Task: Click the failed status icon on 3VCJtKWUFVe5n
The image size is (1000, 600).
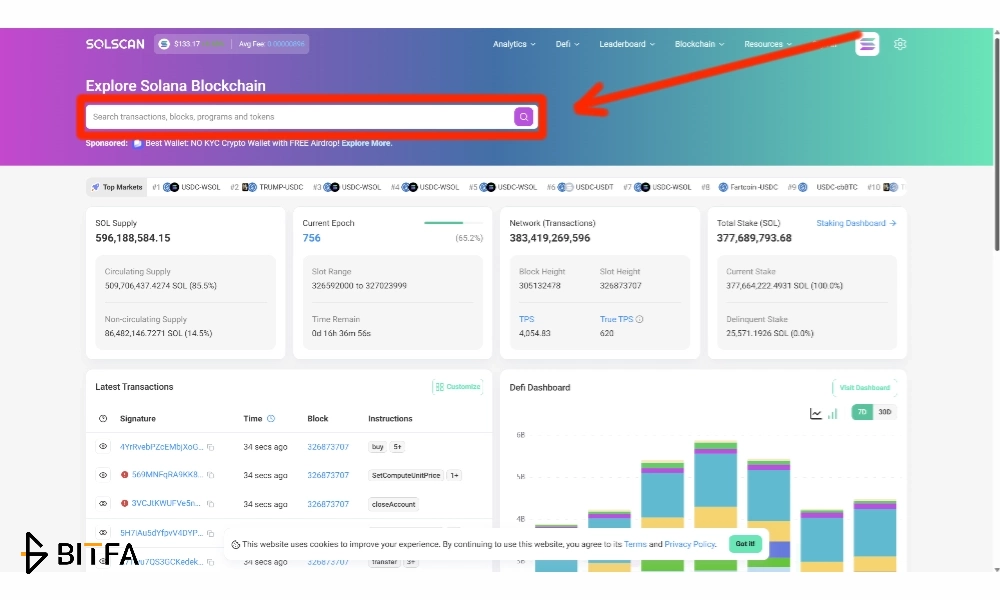Action: 124,503
